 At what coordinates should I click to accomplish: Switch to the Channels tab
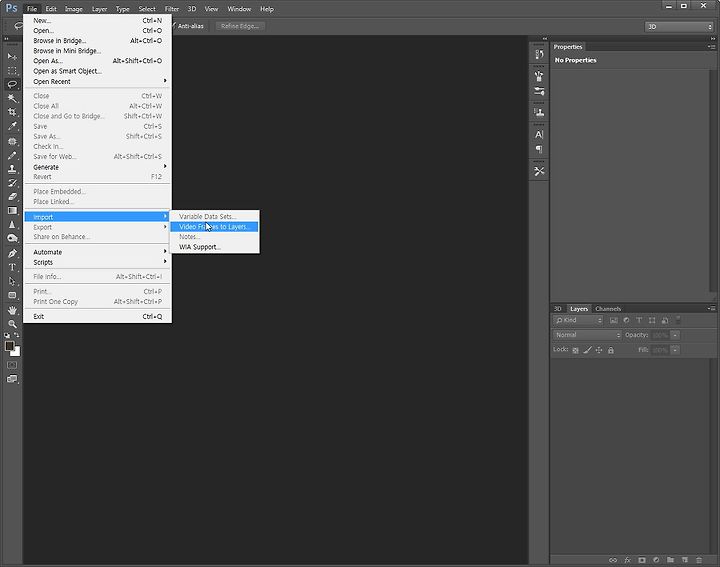point(608,309)
